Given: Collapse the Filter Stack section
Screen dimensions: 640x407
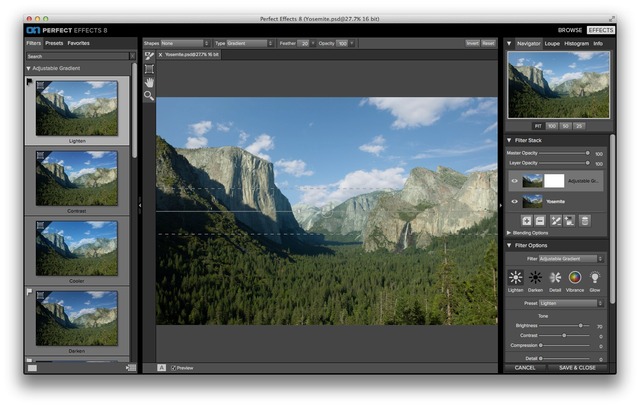Looking at the screenshot, I should 509,140.
